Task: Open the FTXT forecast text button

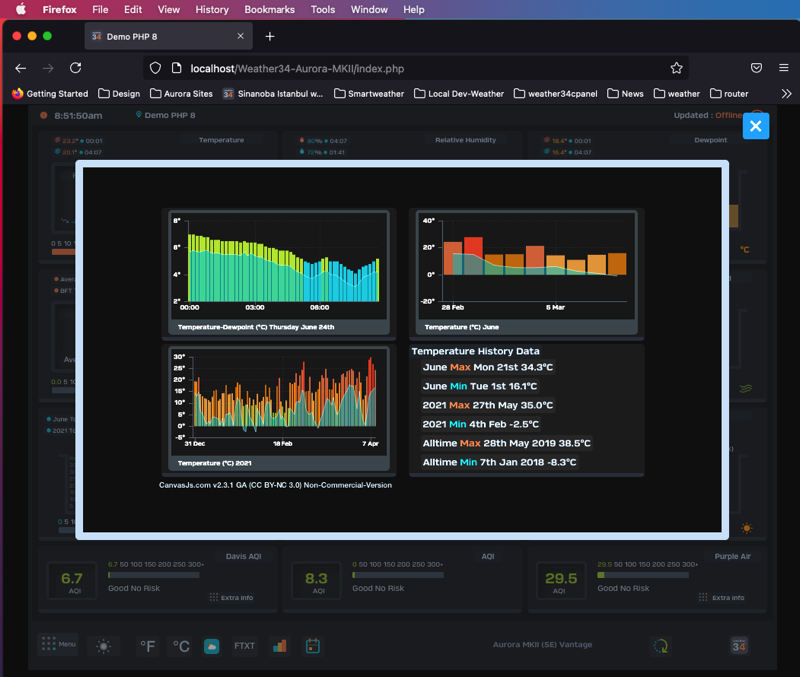Action: coord(244,646)
